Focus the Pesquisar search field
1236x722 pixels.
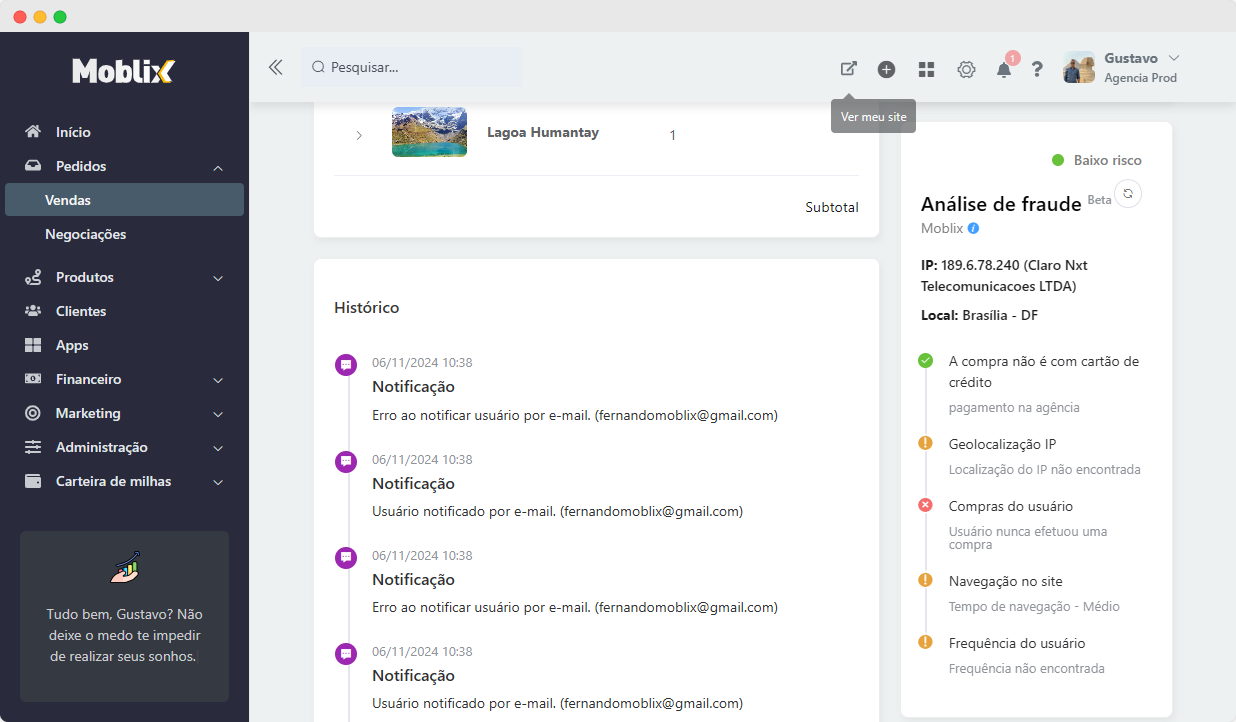[411, 67]
